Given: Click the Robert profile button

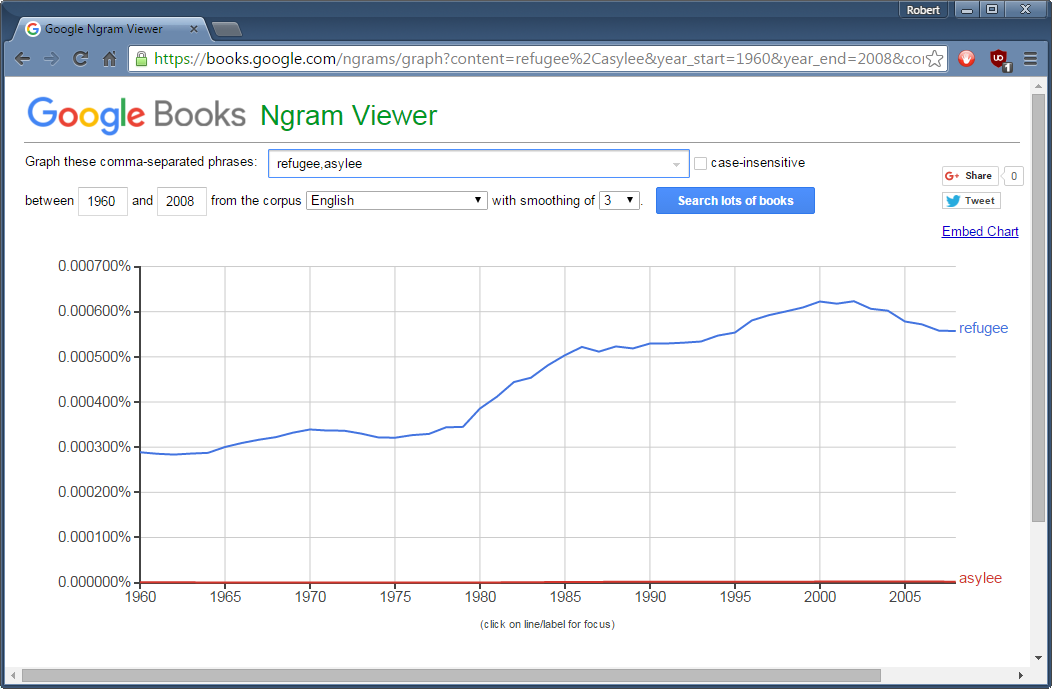Looking at the screenshot, I should 923,10.
